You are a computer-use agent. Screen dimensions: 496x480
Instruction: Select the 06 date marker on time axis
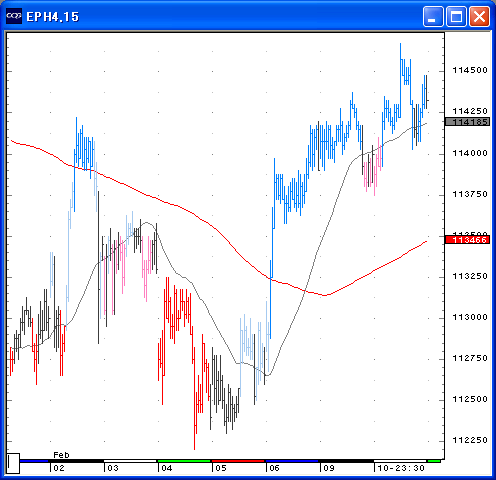point(274,468)
